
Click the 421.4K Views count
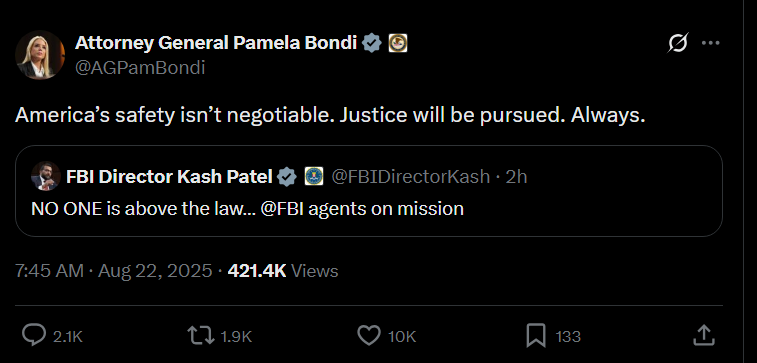click(x=283, y=271)
